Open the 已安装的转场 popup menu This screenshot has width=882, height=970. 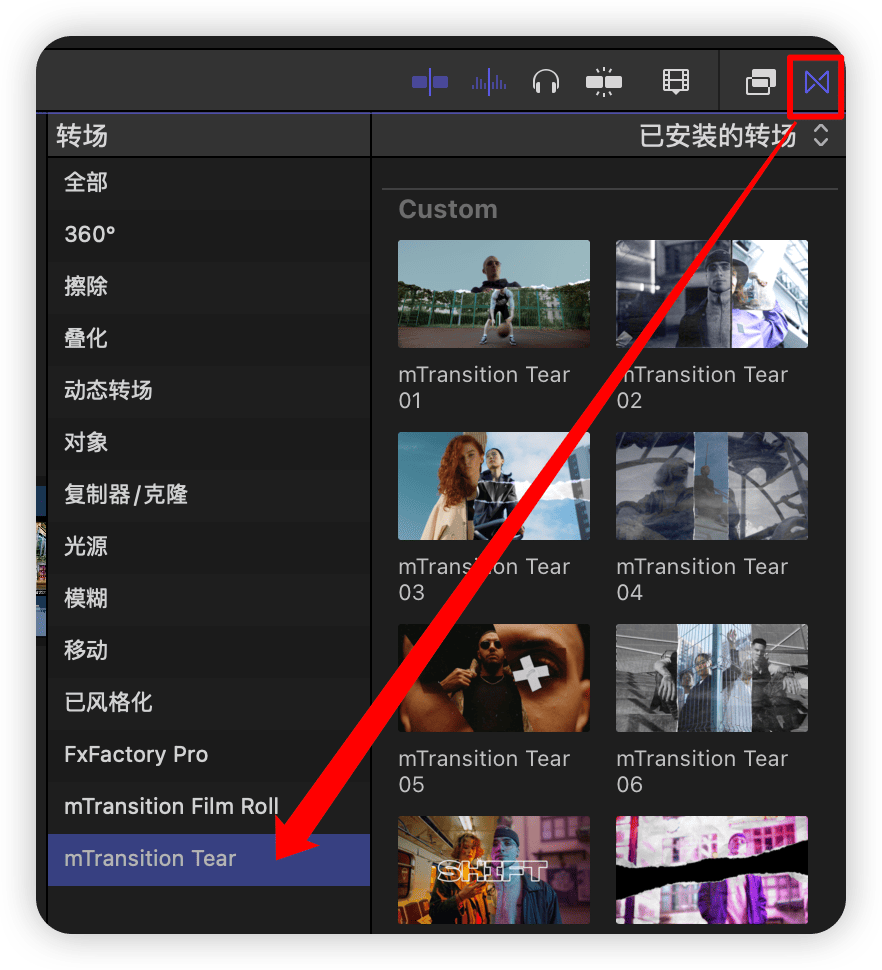tap(733, 136)
